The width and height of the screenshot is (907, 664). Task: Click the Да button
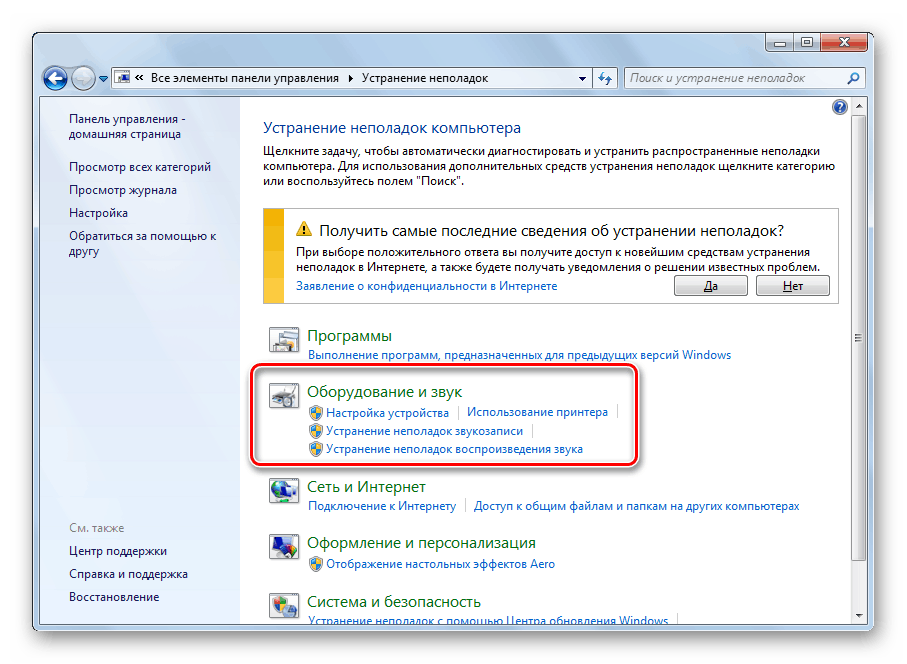710,286
